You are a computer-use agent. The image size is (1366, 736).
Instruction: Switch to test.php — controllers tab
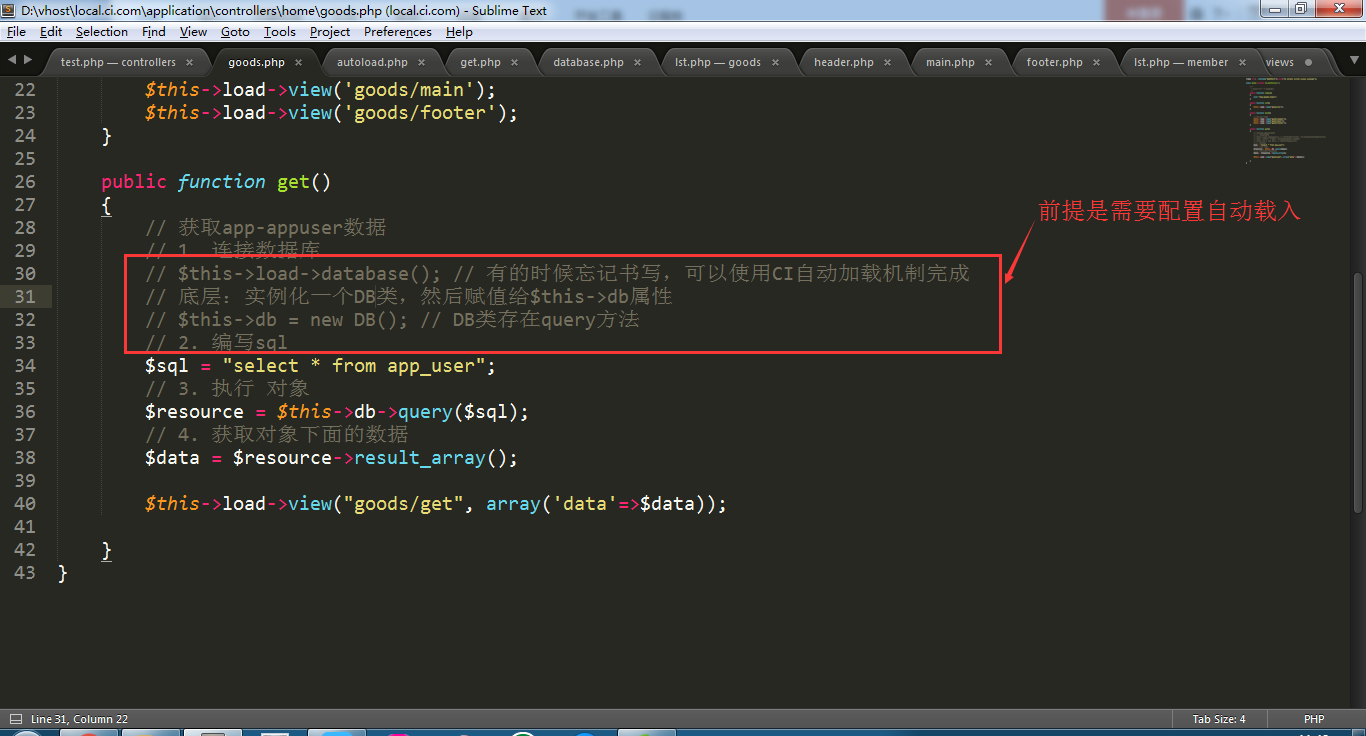(117, 62)
